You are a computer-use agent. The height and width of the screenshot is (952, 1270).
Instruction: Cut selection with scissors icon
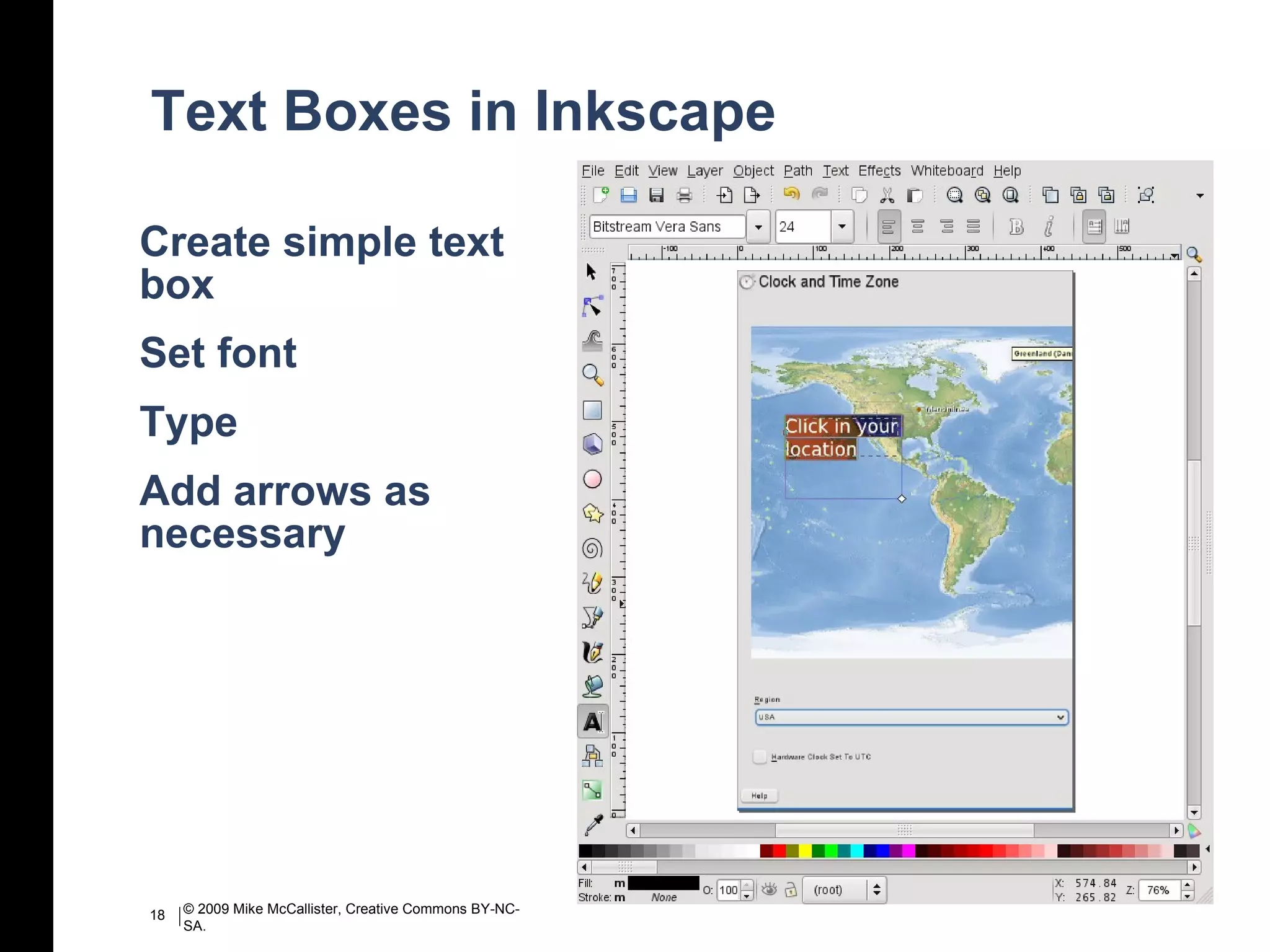(x=887, y=196)
